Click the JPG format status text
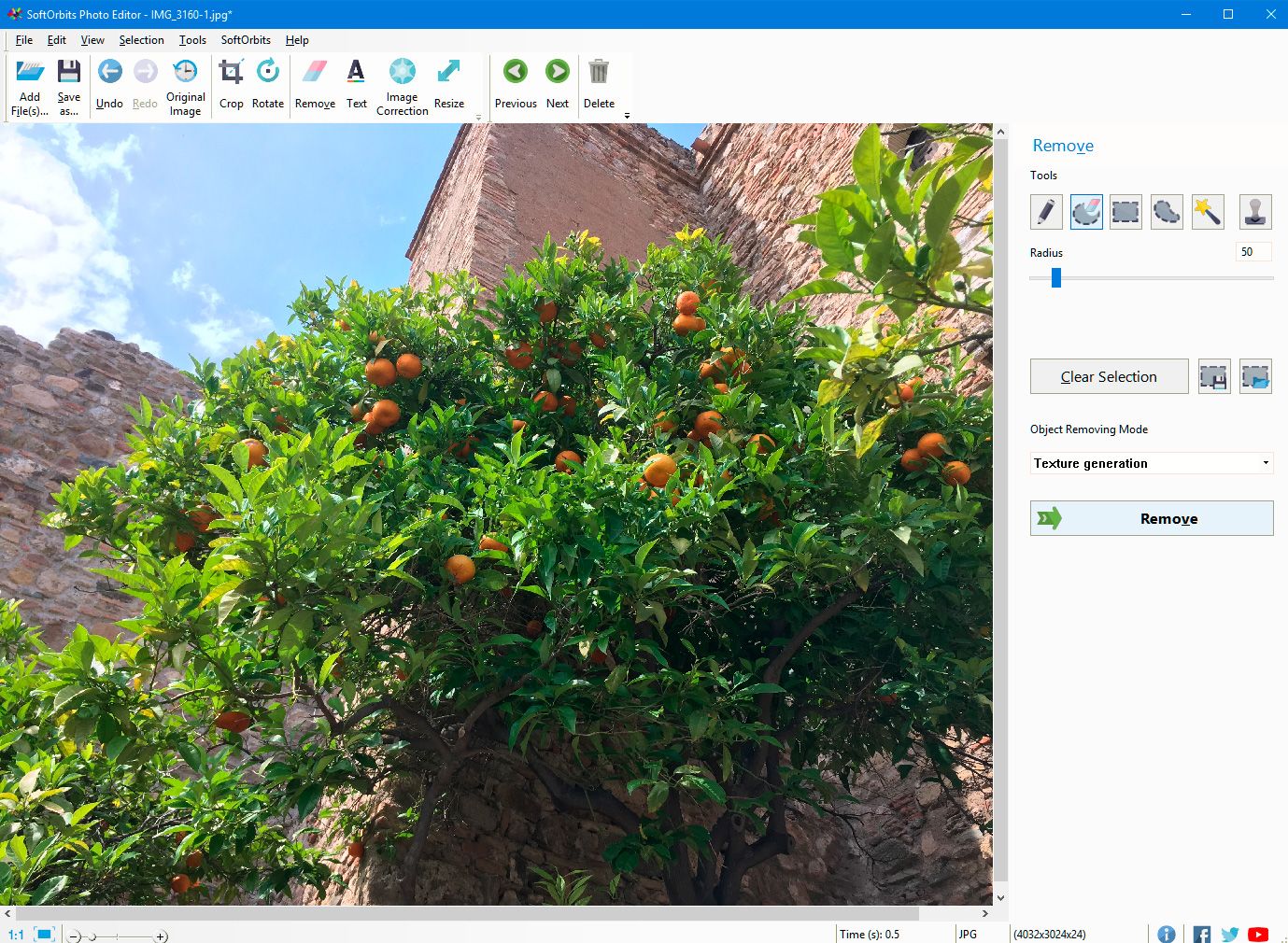 tap(968, 935)
